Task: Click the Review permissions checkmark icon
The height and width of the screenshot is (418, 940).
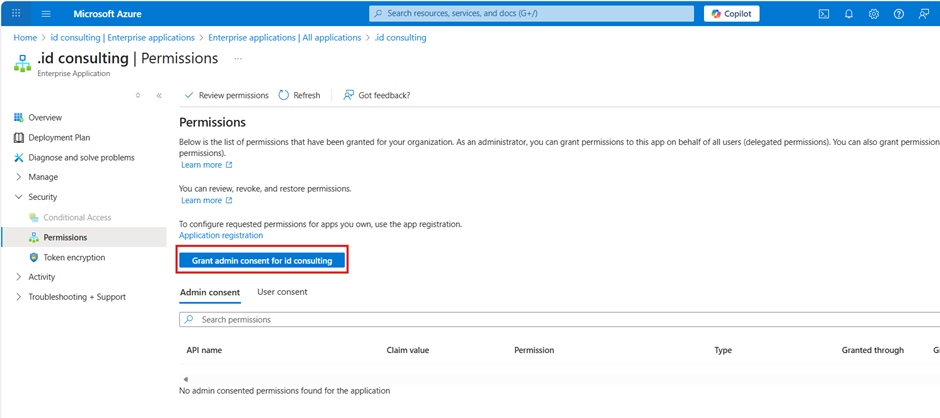Action: (189, 95)
